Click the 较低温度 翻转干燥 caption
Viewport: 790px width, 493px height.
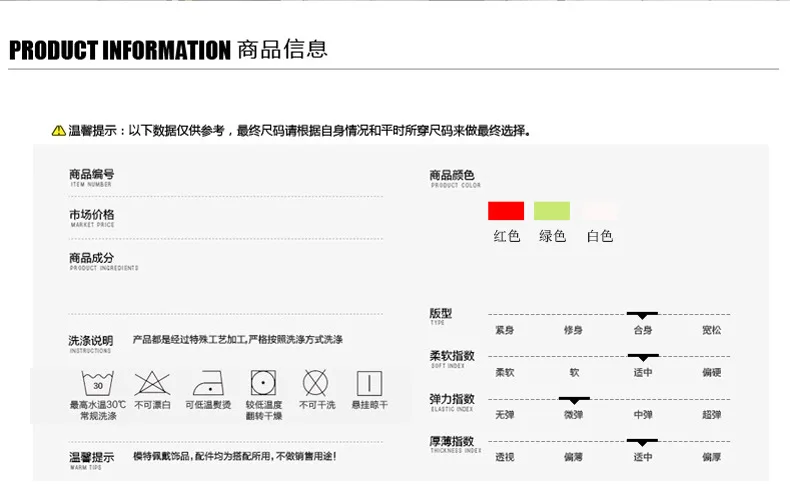pos(264,410)
